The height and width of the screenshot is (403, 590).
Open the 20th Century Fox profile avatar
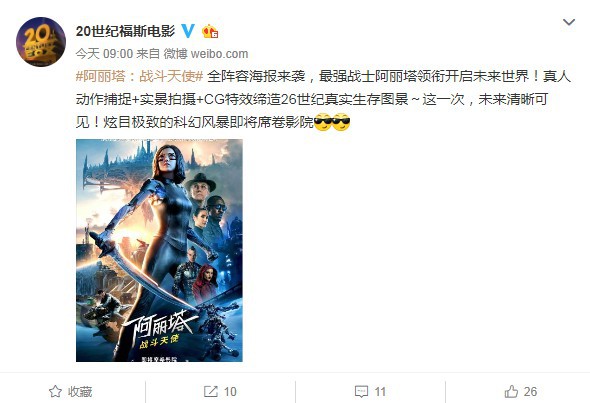[x=41, y=42]
